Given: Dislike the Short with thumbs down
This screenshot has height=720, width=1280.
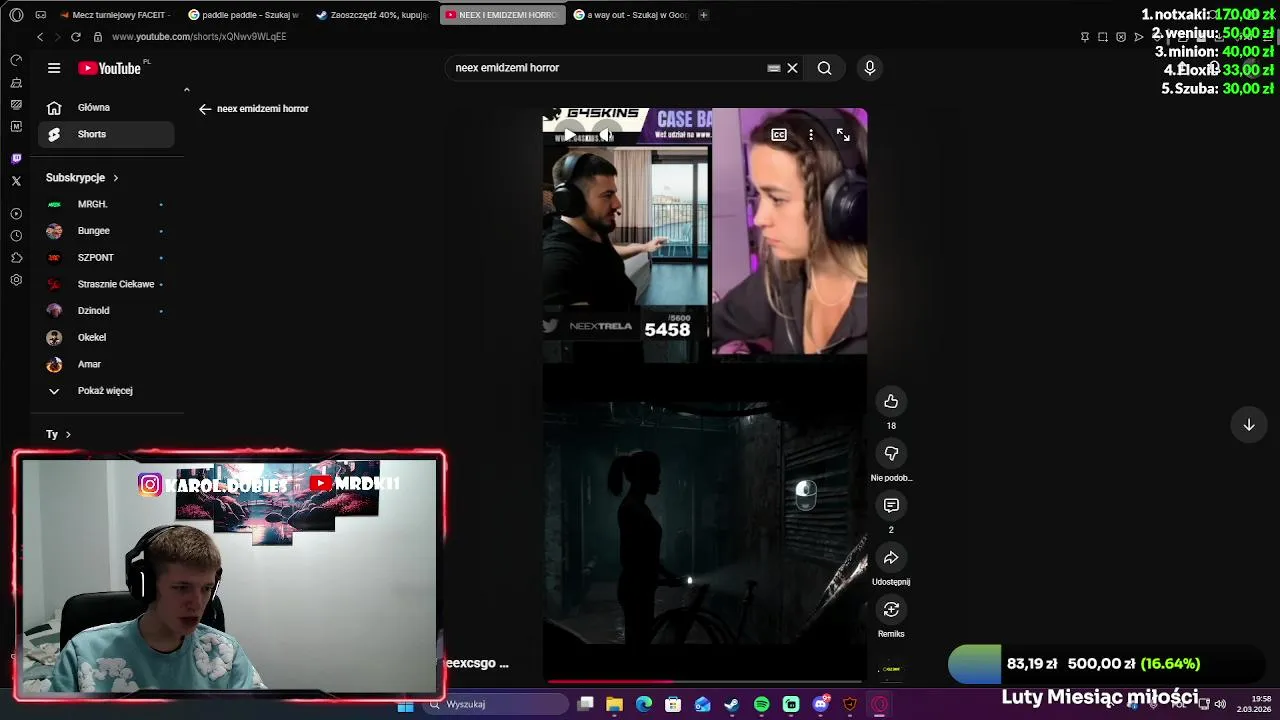Looking at the screenshot, I should 891,453.
